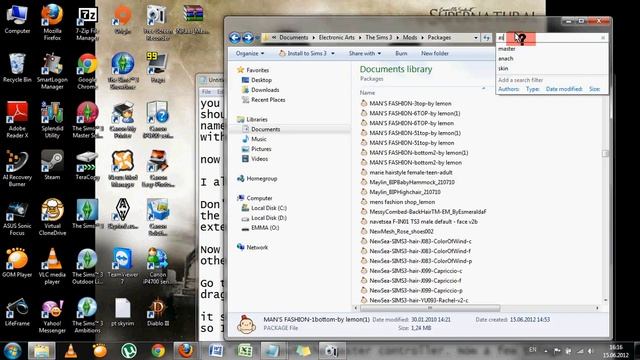The image size is (640, 360).
Task: Open Share with dropdown menu
Action: click(x=364, y=53)
